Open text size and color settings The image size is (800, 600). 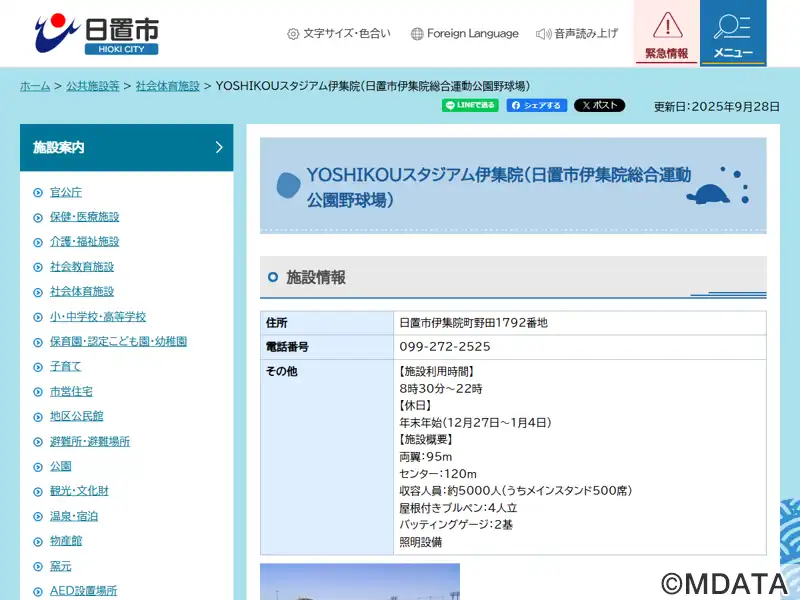pos(339,34)
